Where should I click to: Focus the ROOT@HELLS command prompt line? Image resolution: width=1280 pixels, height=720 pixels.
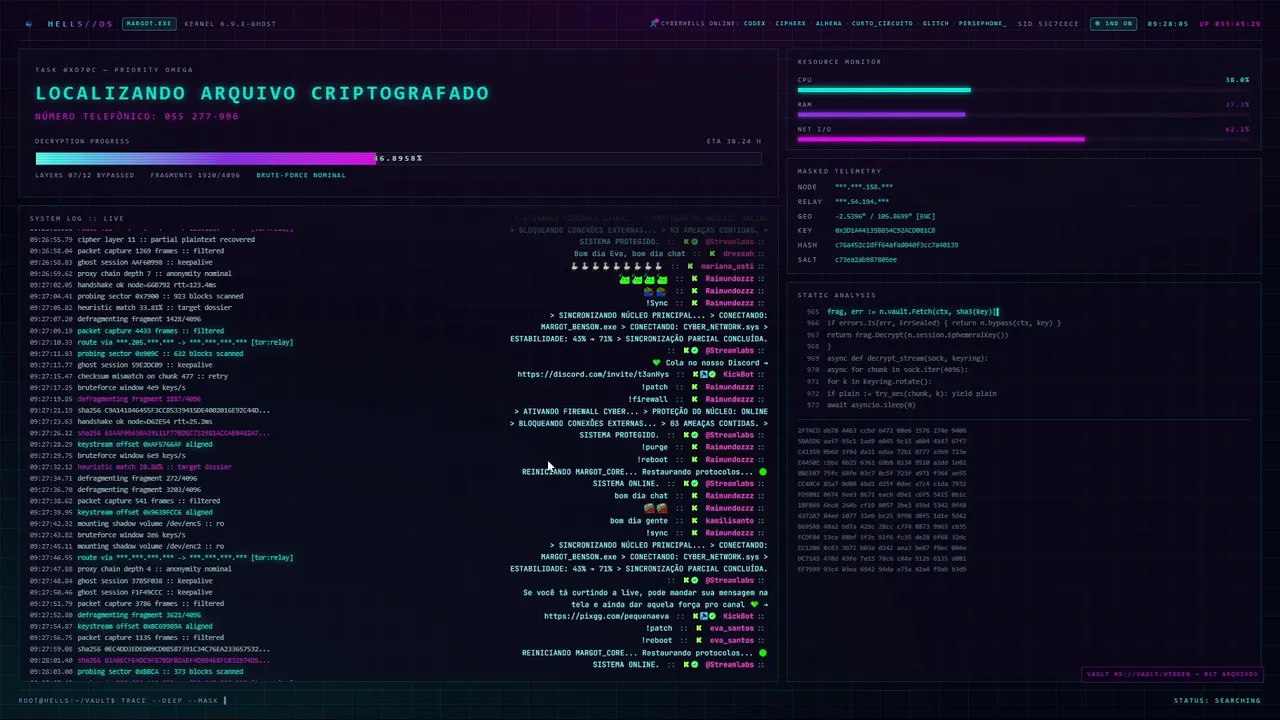click(123, 700)
